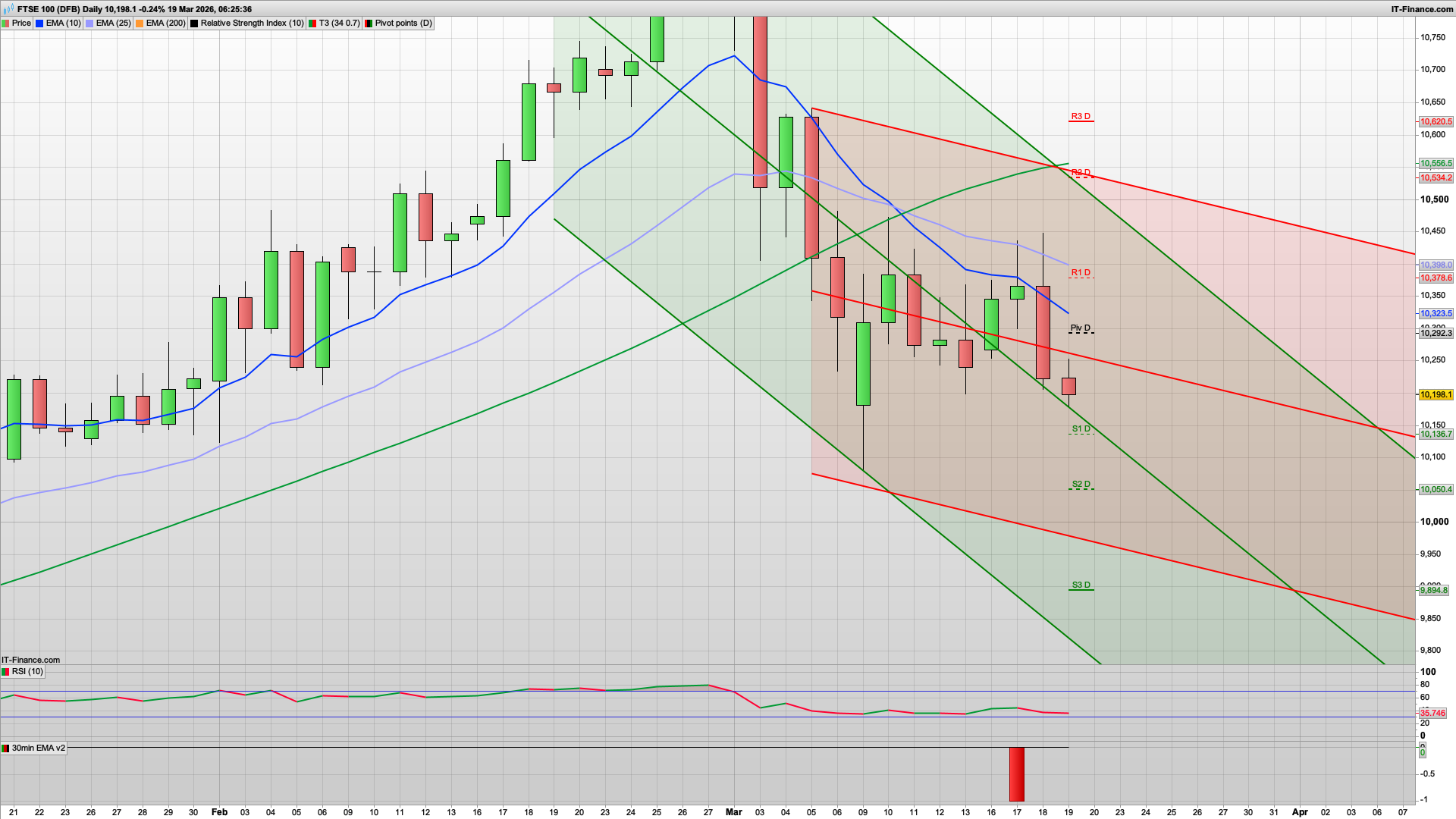Viewport: 1456px width, 819px height.
Task: Click the Mar label on the date axis
Action: click(733, 812)
